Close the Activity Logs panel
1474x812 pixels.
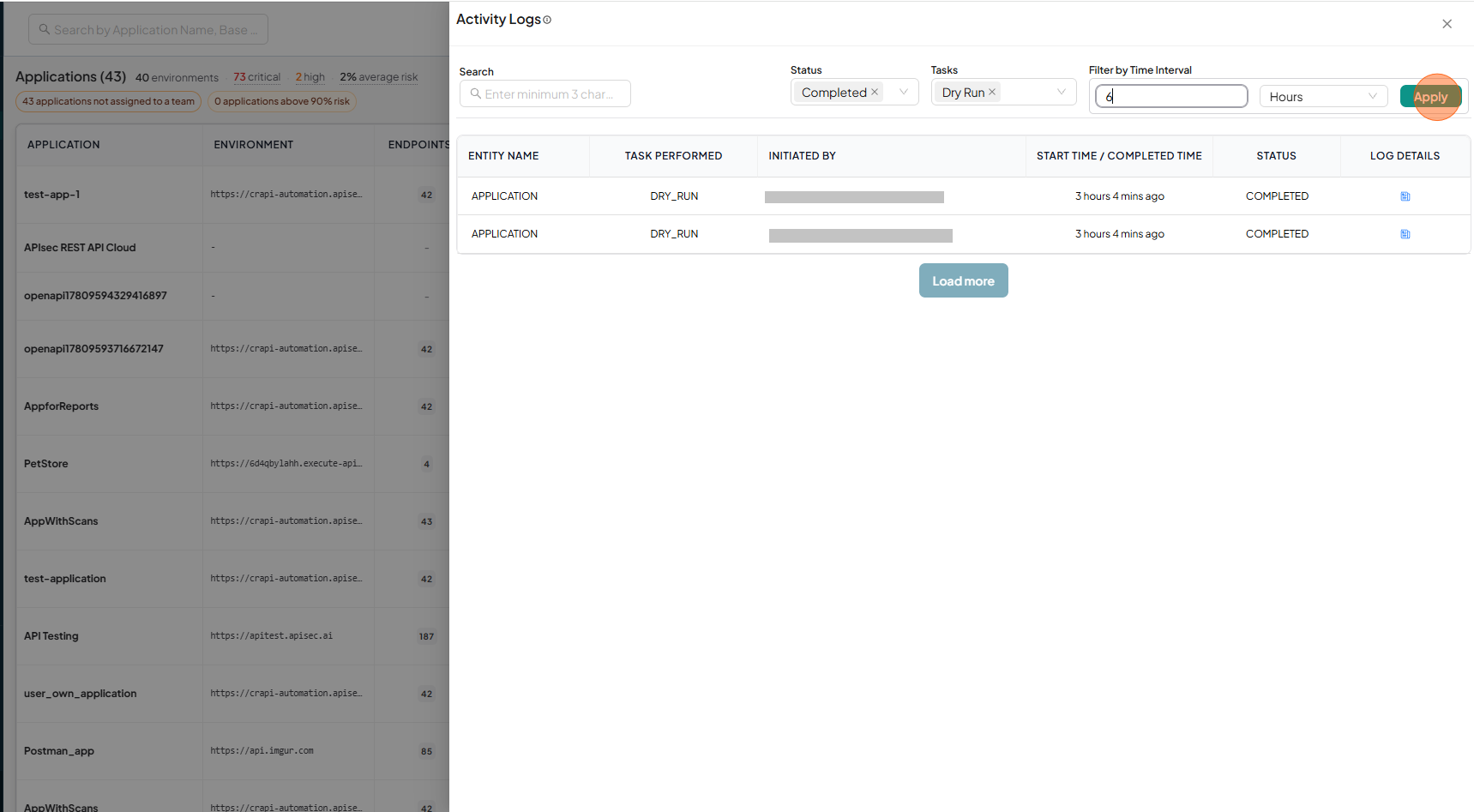pyautogui.click(x=1447, y=24)
